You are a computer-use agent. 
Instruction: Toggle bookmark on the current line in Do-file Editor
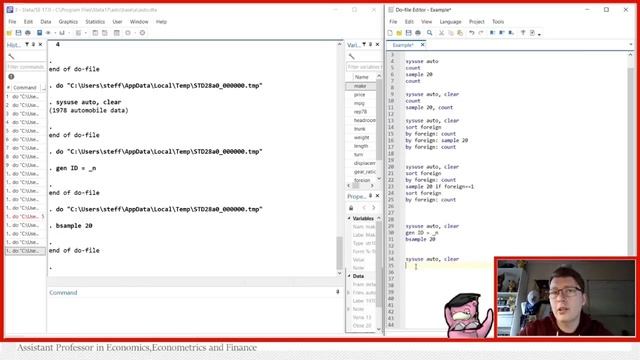(x=492, y=33)
